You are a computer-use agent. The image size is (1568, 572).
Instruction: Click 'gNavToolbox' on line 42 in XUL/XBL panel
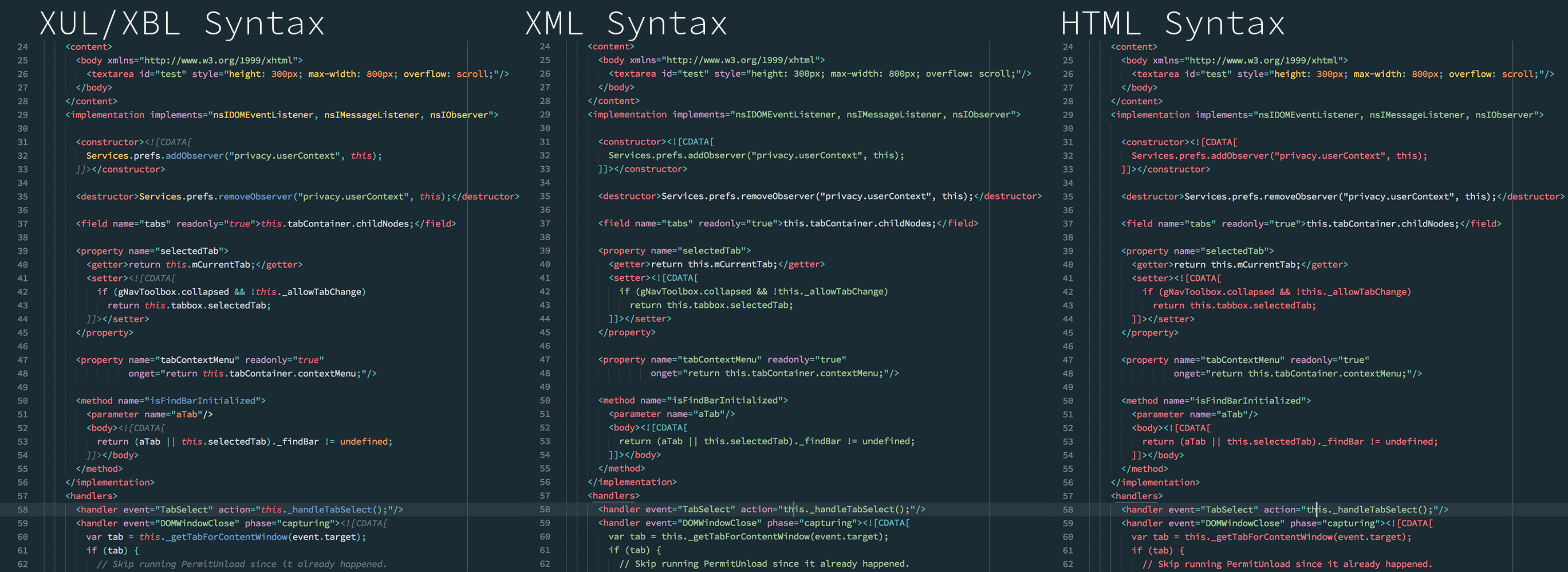(147, 292)
